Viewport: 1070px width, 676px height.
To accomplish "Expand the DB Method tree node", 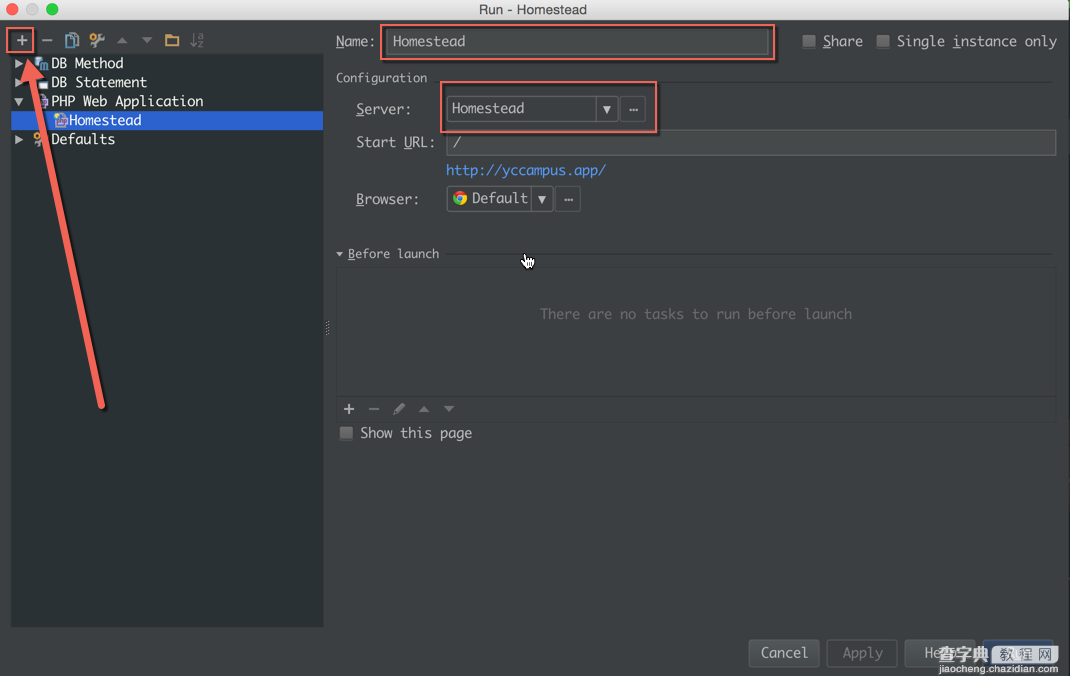I will (x=19, y=63).
